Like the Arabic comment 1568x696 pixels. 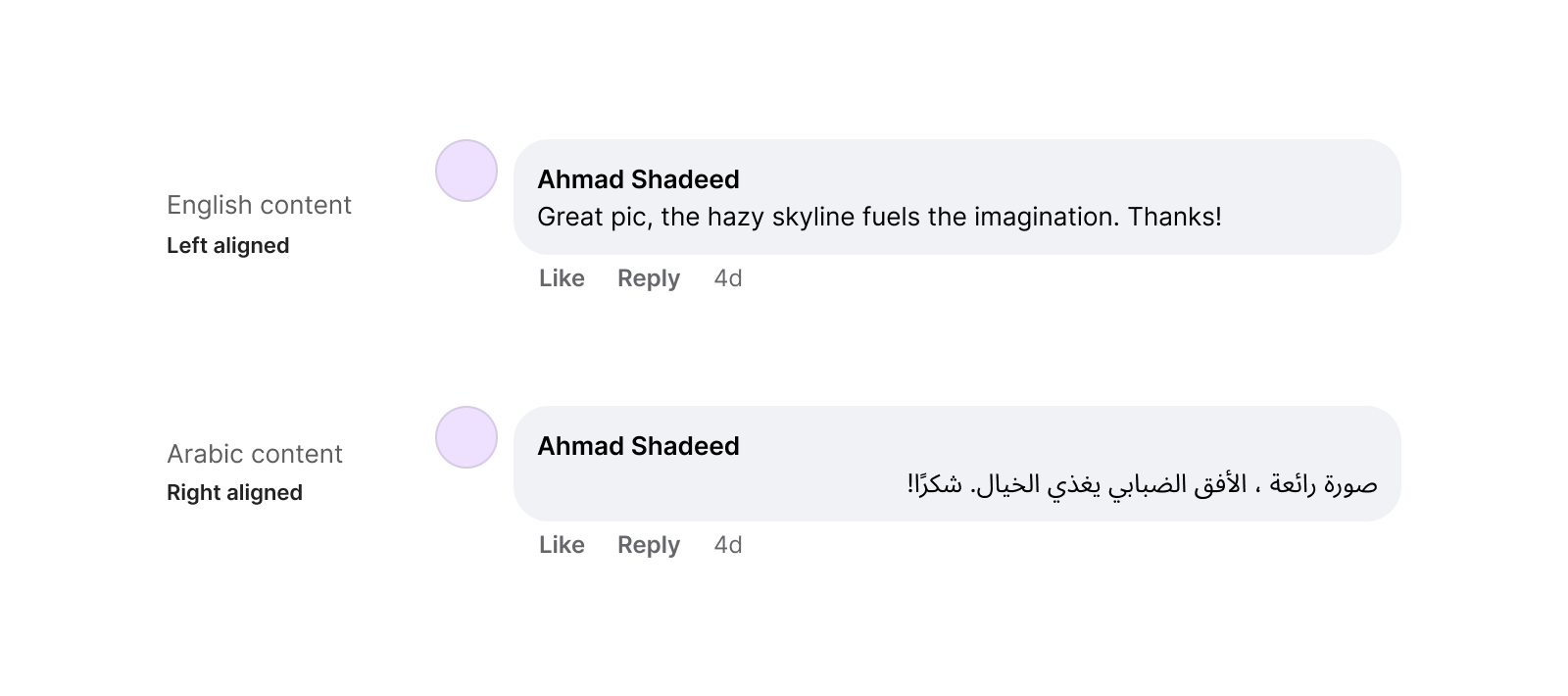562,545
